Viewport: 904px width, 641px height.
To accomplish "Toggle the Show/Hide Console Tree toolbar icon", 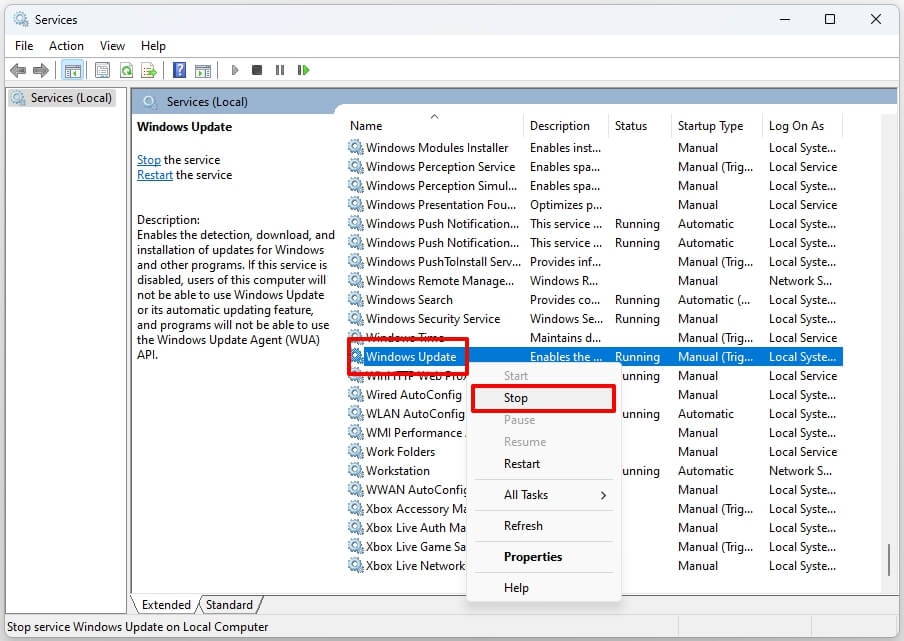I will click(x=73, y=70).
